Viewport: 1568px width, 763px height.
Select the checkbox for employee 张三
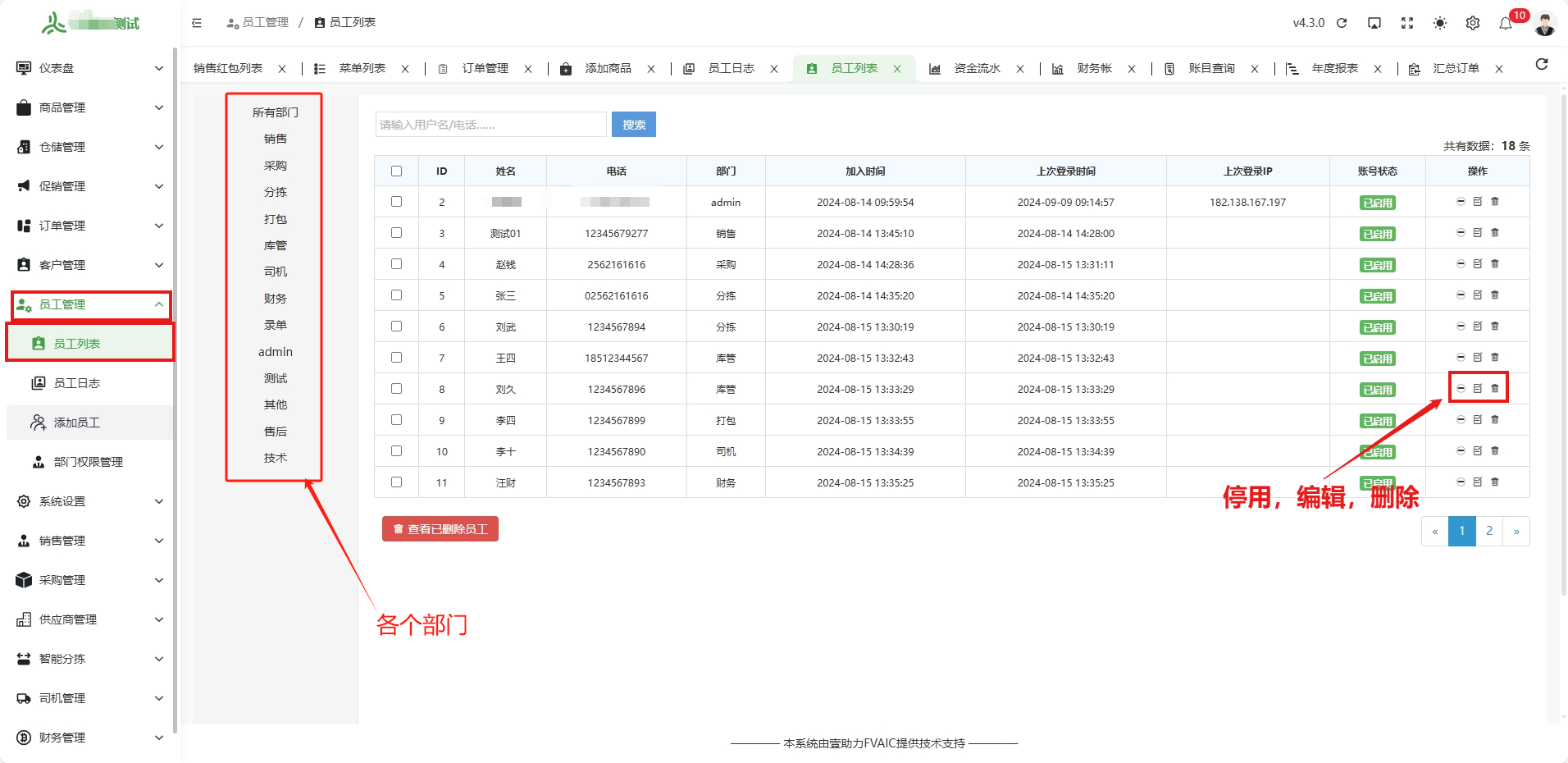click(x=397, y=295)
